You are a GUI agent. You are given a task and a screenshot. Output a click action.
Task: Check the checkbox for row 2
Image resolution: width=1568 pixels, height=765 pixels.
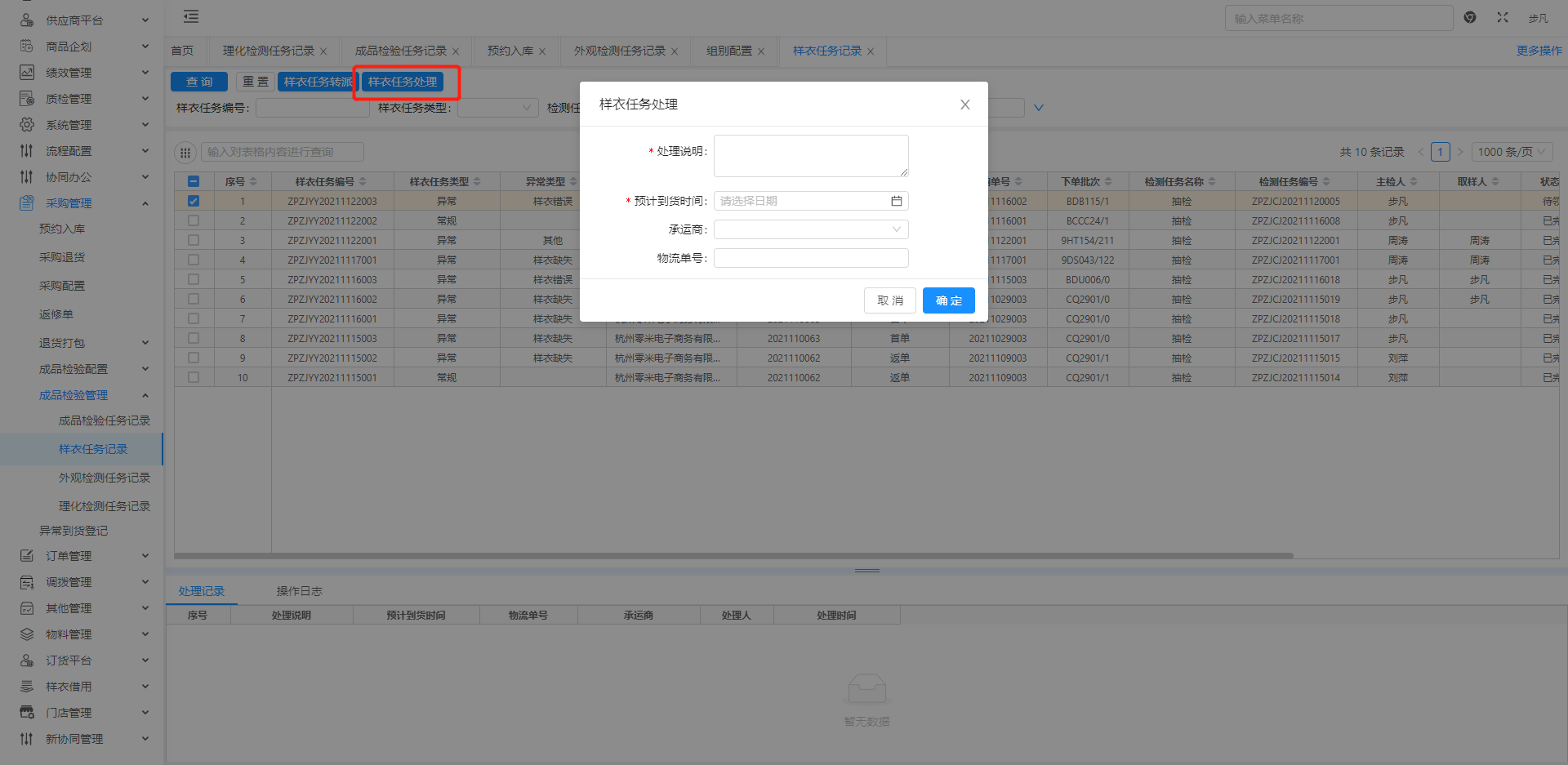click(194, 220)
